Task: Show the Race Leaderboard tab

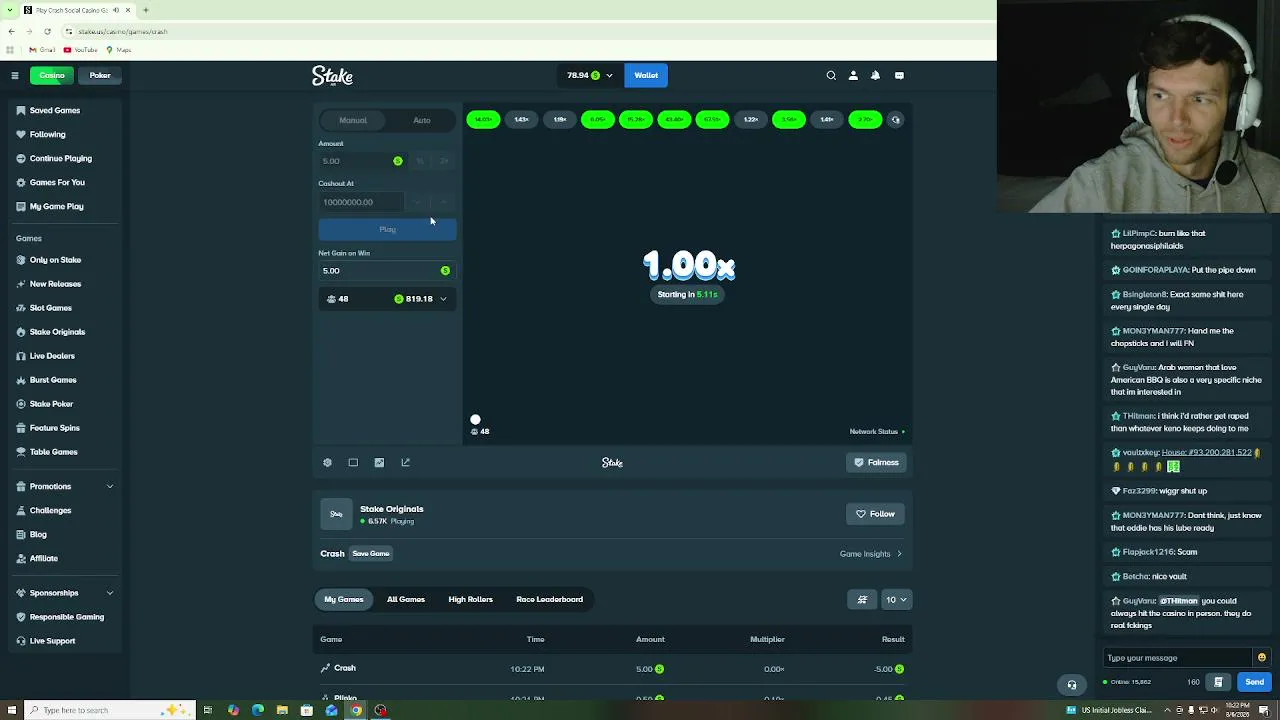Action: pos(549,599)
